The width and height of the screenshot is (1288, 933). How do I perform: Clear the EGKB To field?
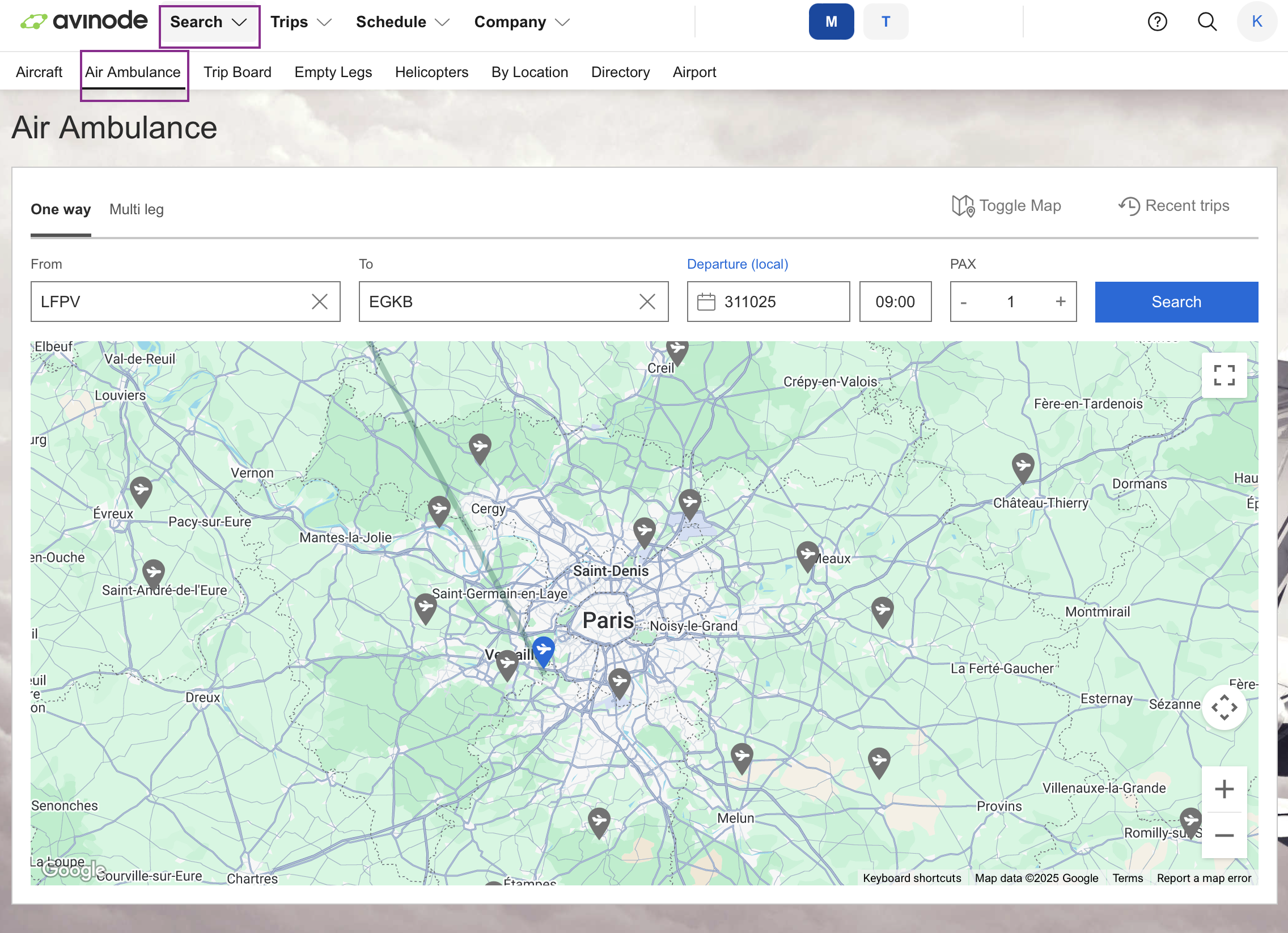click(x=647, y=302)
